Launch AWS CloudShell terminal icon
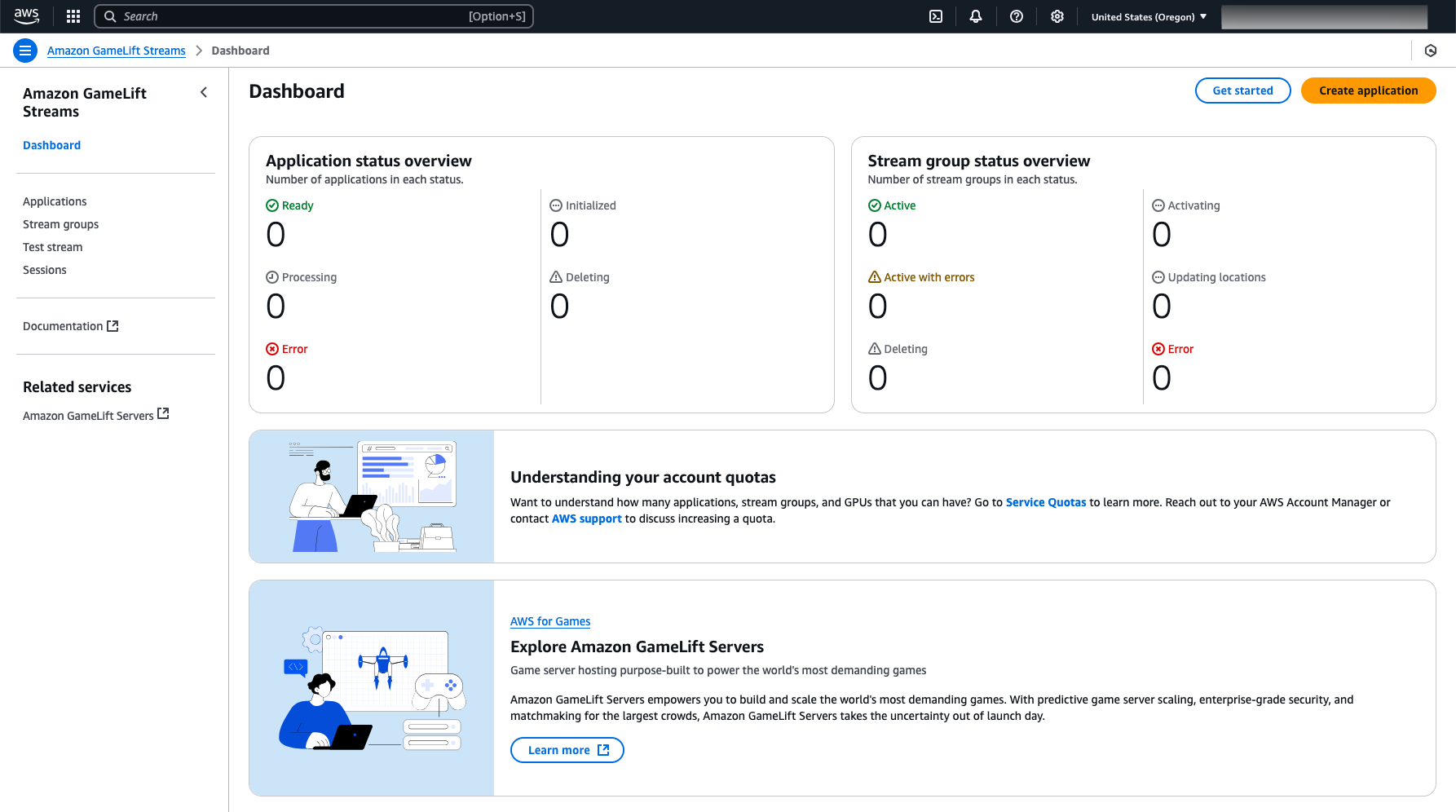The height and width of the screenshot is (812, 1456). pos(936,16)
